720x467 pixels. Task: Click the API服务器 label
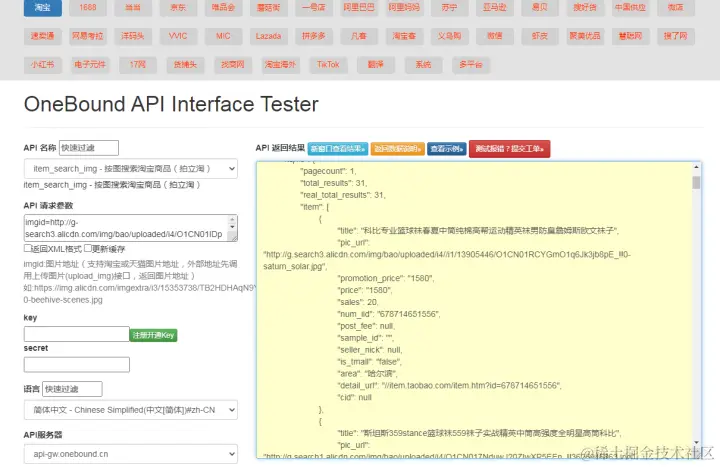tap(43, 434)
